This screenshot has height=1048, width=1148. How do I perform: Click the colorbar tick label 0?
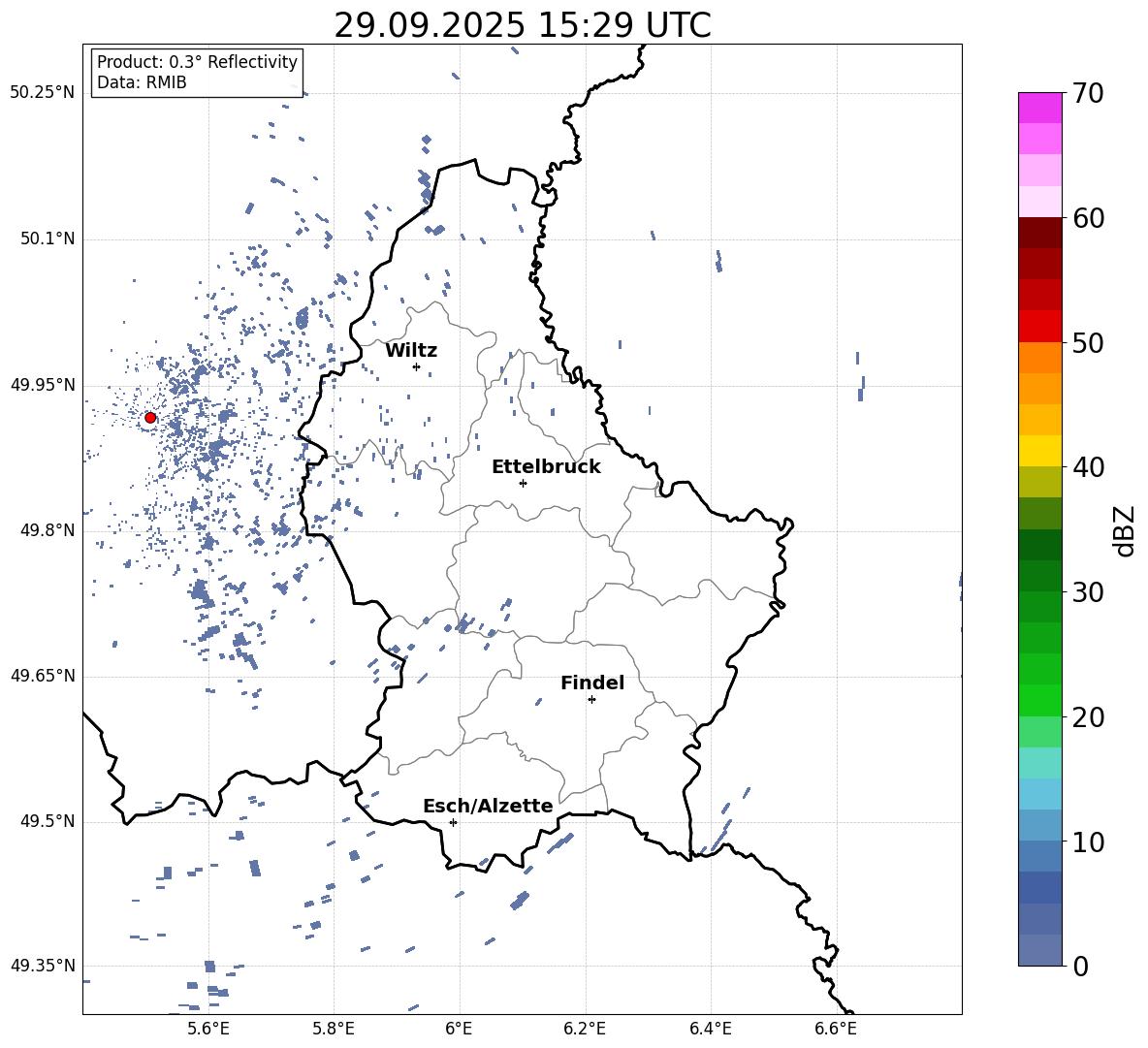tap(1080, 966)
